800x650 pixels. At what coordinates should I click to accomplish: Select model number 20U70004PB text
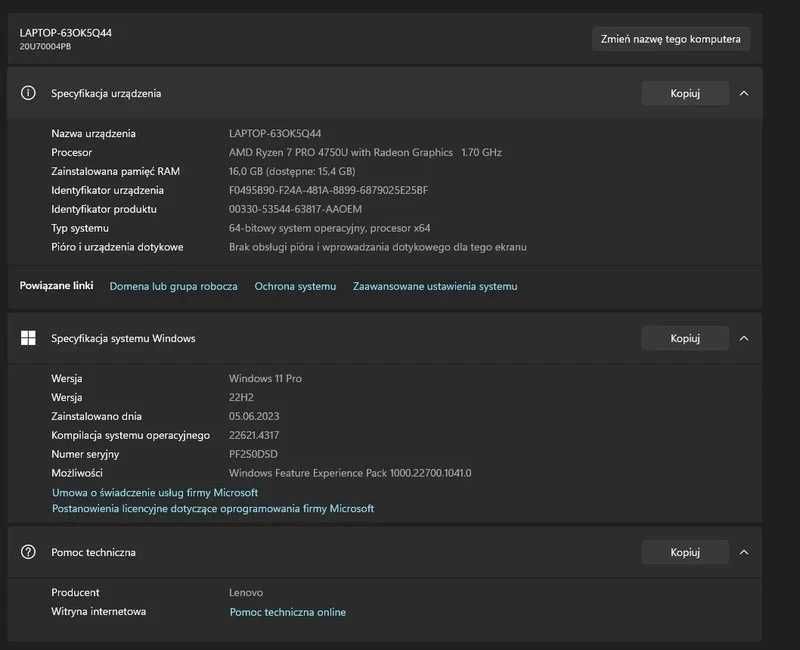pos(45,46)
